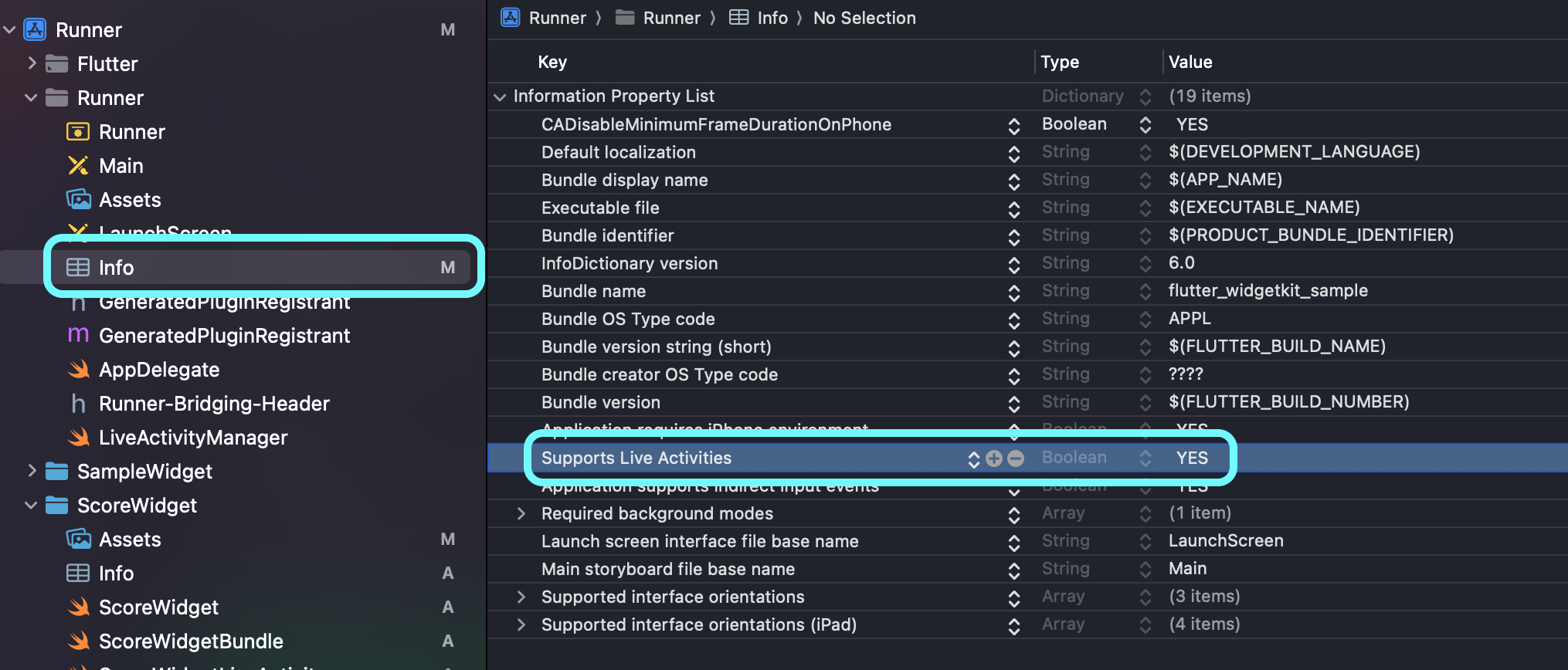Click the SampleWidget folder icon
The width and height of the screenshot is (1568, 670).
pyautogui.click(x=56, y=472)
